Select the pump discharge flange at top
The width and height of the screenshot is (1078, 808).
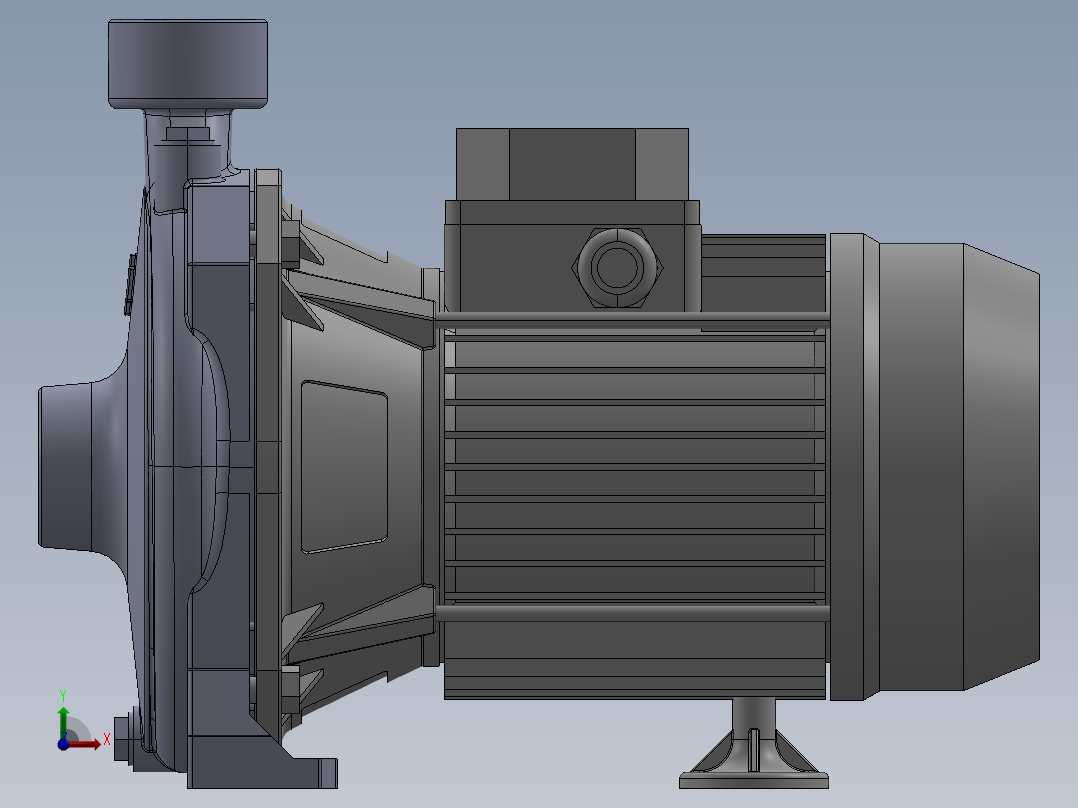(188, 63)
